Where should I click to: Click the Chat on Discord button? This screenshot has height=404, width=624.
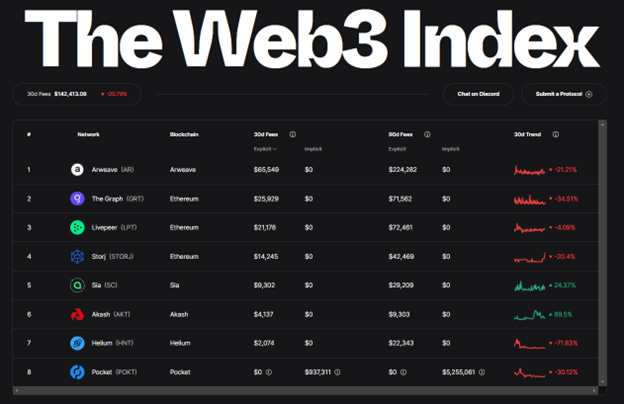(478, 94)
